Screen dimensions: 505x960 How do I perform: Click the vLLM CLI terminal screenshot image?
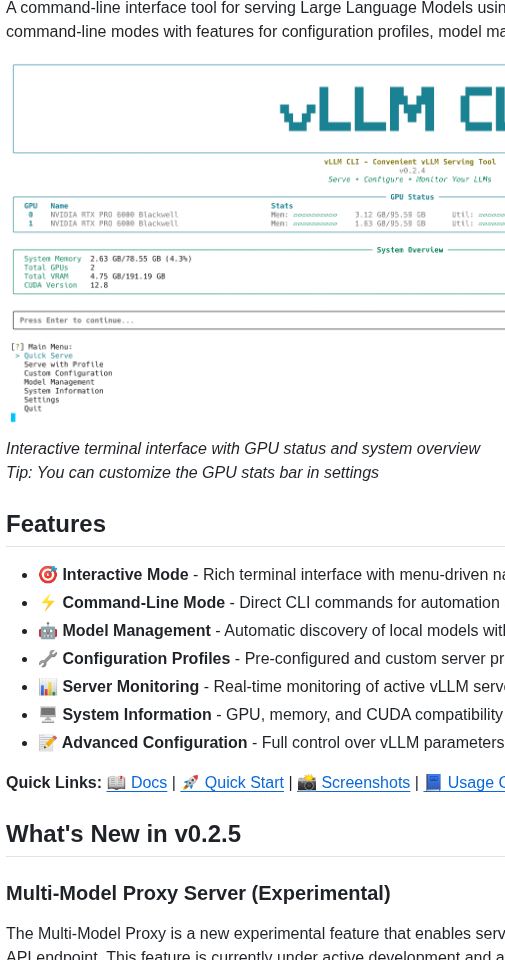click(255, 243)
